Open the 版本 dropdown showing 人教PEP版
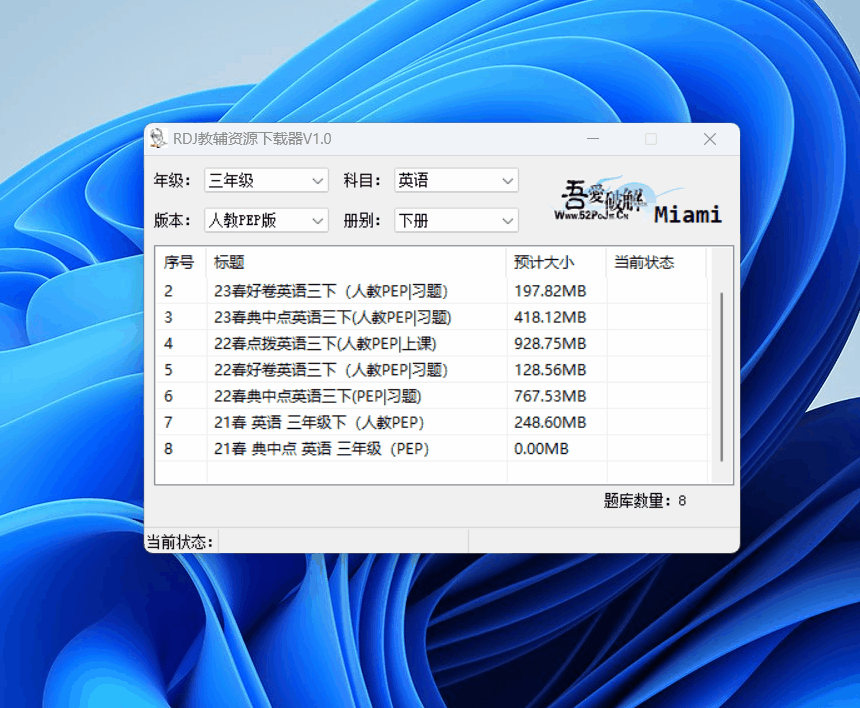The width and height of the screenshot is (860, 708). pos(266,220)
